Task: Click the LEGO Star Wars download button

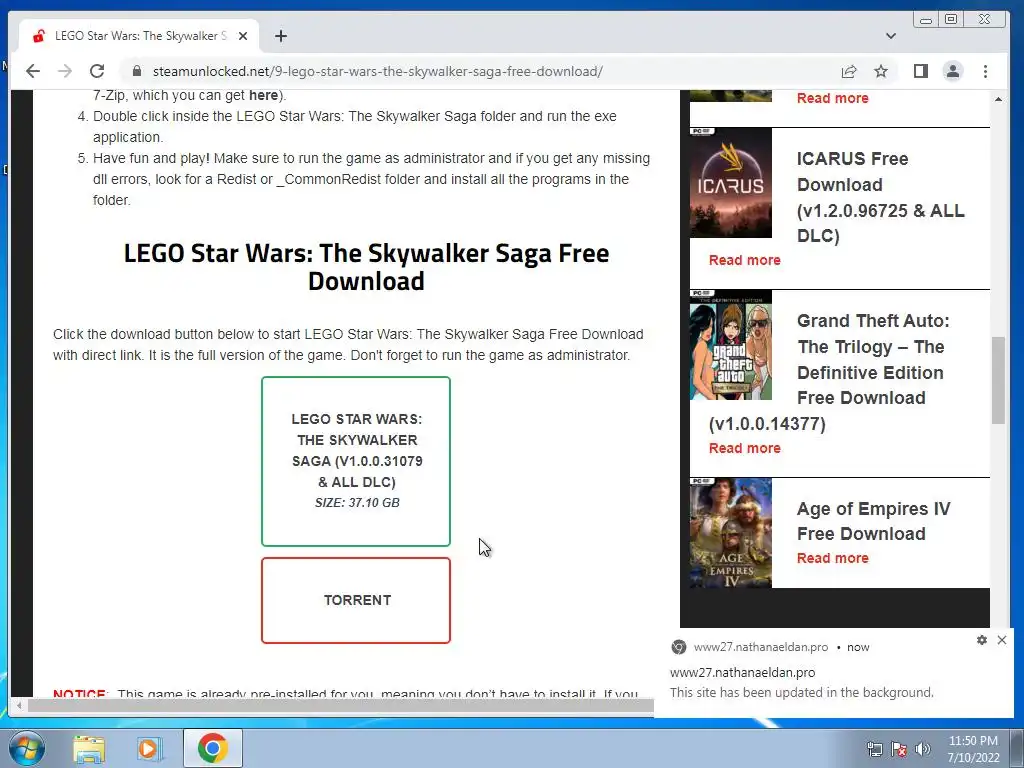Action: (356, 461)
